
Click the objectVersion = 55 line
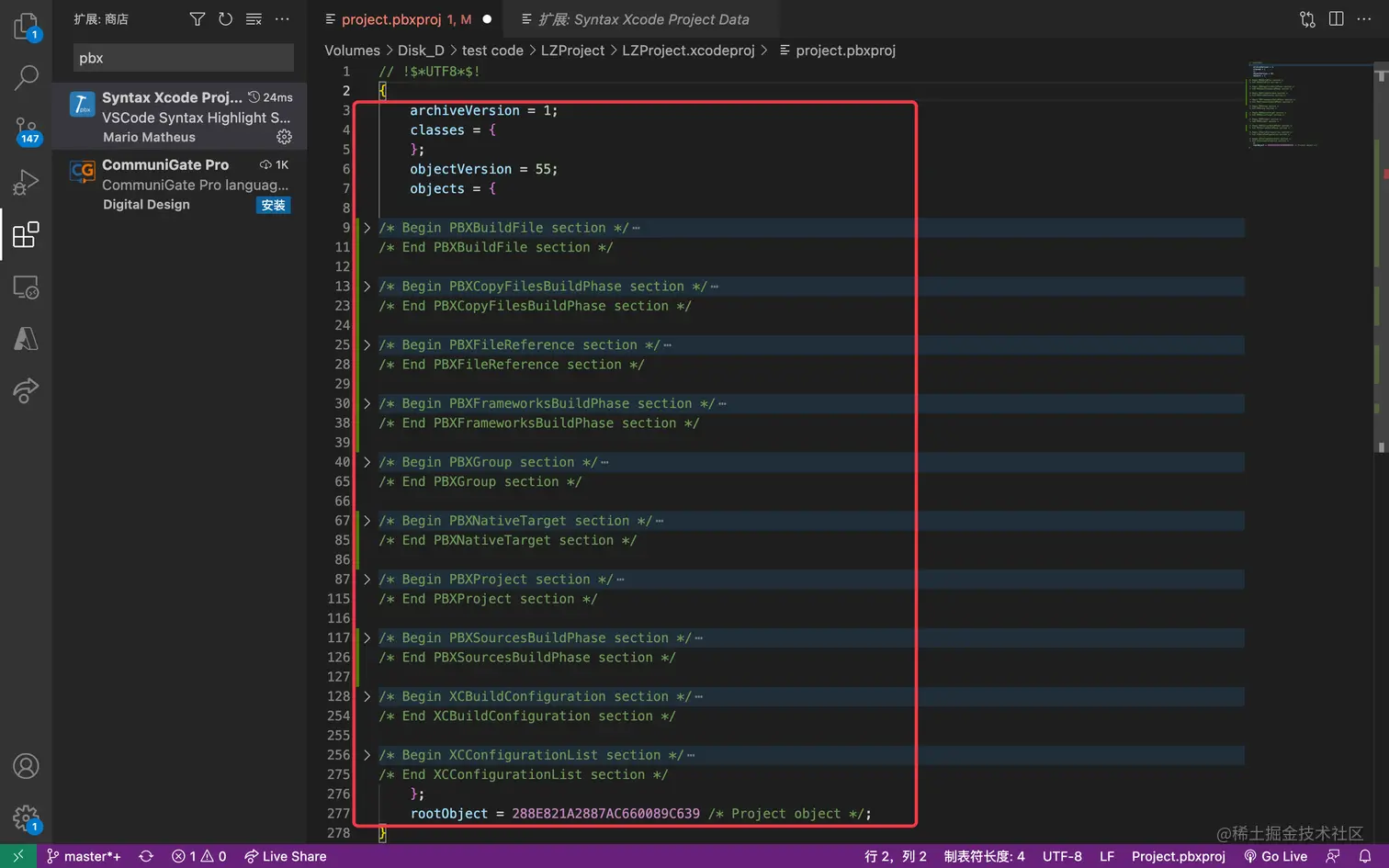tap(483, 169)
